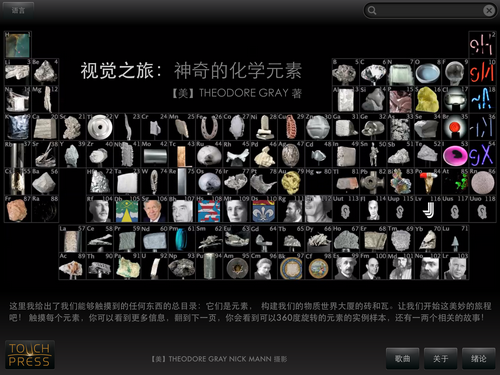
Task: Open the Fluorine tile (F 9)
Action: click(455, 72)
